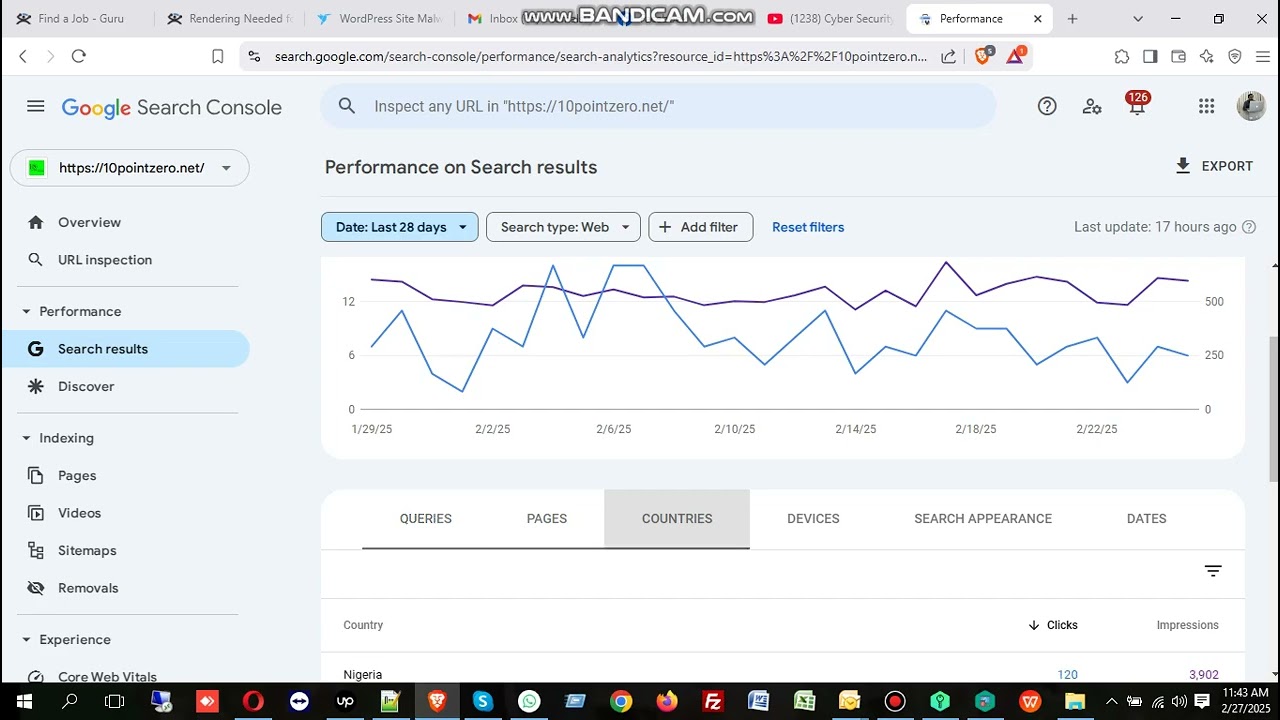Screen dimensions: 1280x720
Task: Open Core Web Vitals report
Action: click(107, 677)
